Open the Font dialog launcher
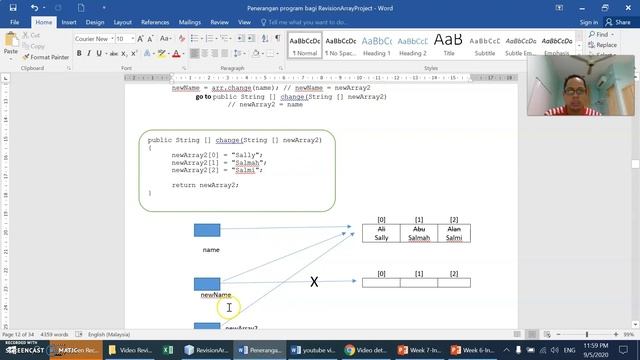This screenshot has height=360, width=640. (184, 68)
